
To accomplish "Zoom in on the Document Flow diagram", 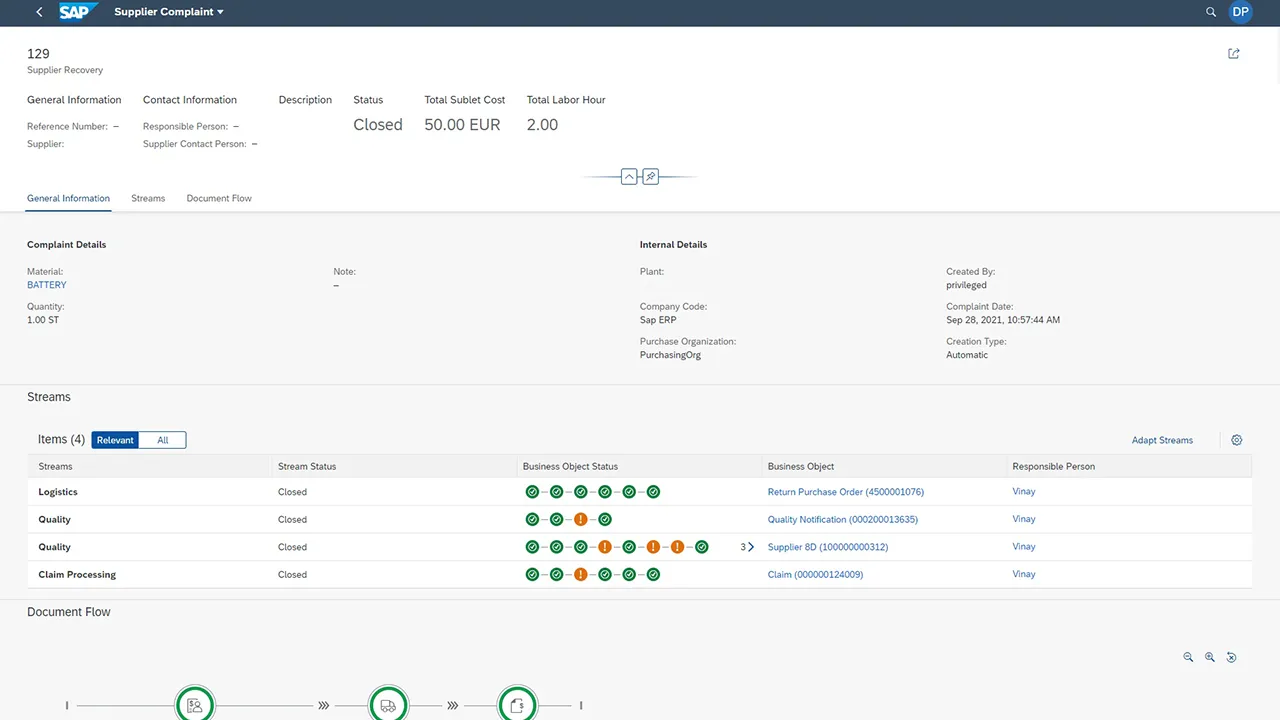I will coord(1210,657).
